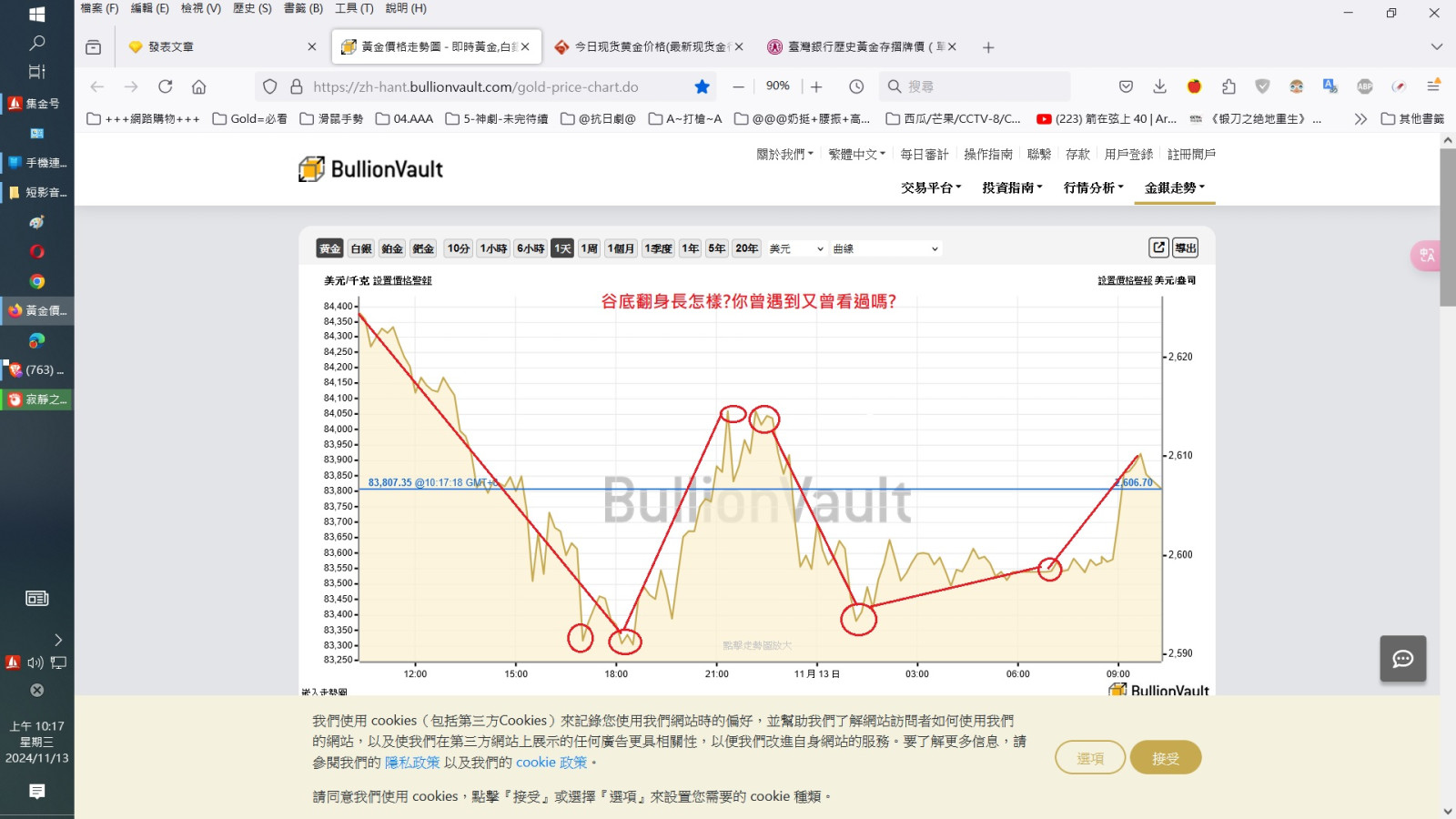Click the AdBlock Plus extension icon

coord(1364,86)
